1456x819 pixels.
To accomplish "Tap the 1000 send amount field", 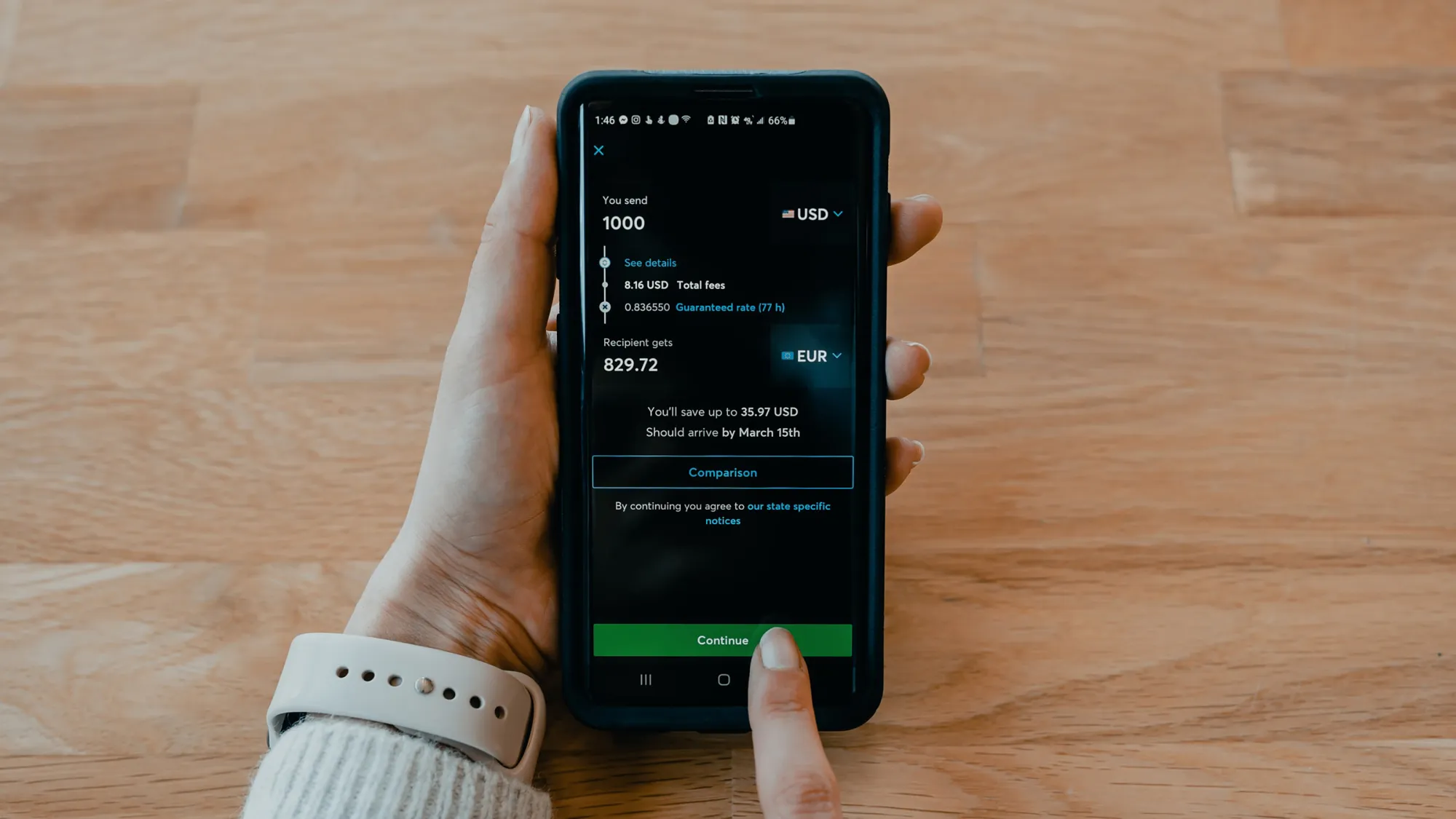I will click(x=623, y=222).
